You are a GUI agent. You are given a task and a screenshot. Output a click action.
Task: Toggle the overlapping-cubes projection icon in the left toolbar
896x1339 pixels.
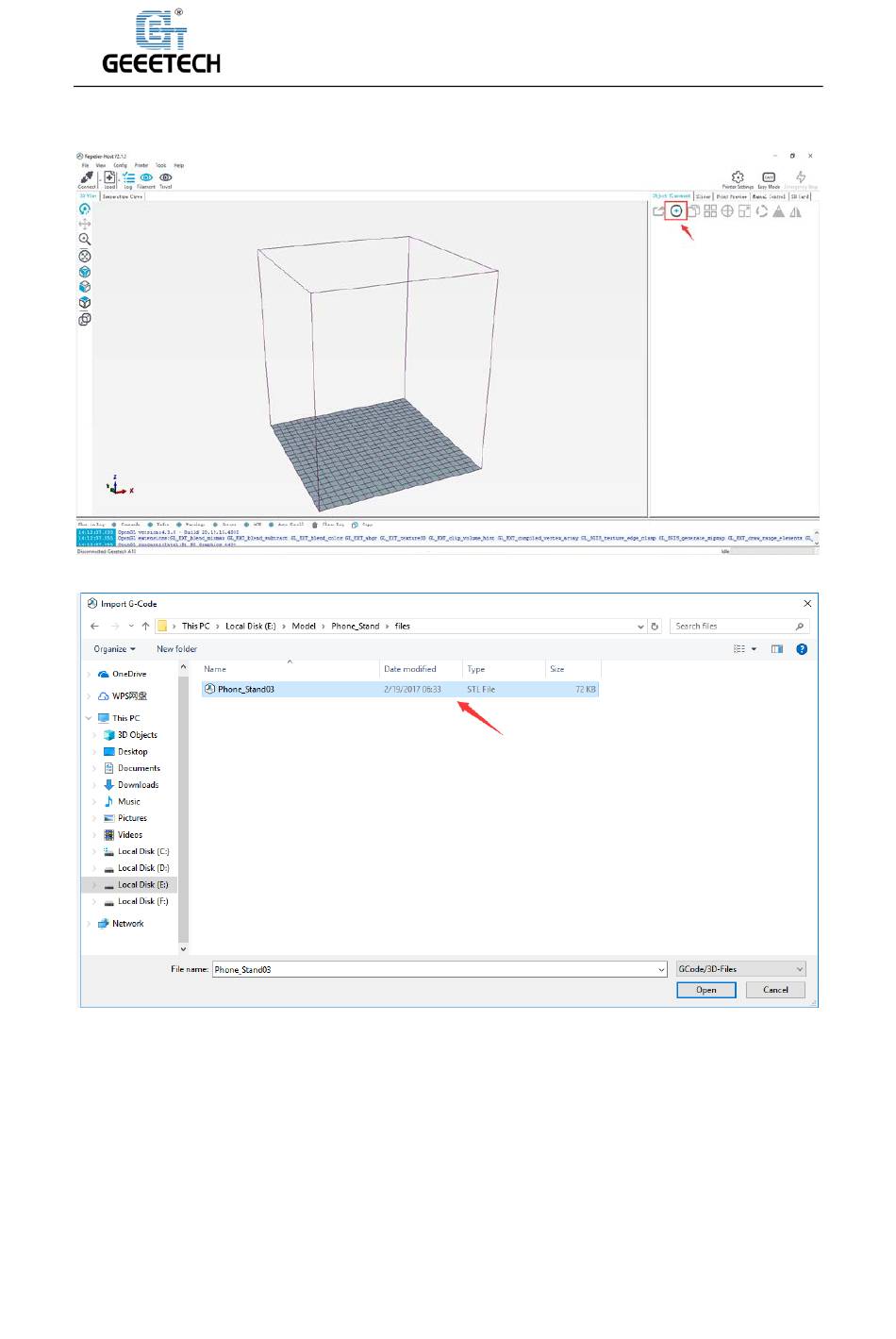[85, 319]
